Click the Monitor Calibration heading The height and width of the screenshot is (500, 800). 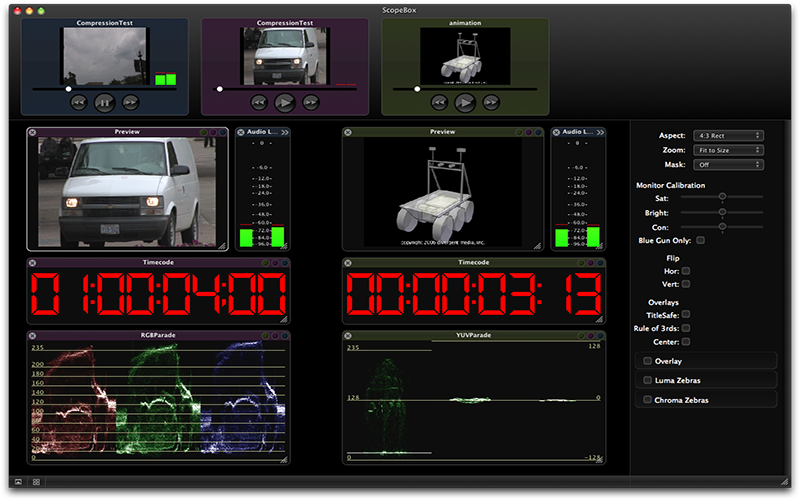coord(670,185)
